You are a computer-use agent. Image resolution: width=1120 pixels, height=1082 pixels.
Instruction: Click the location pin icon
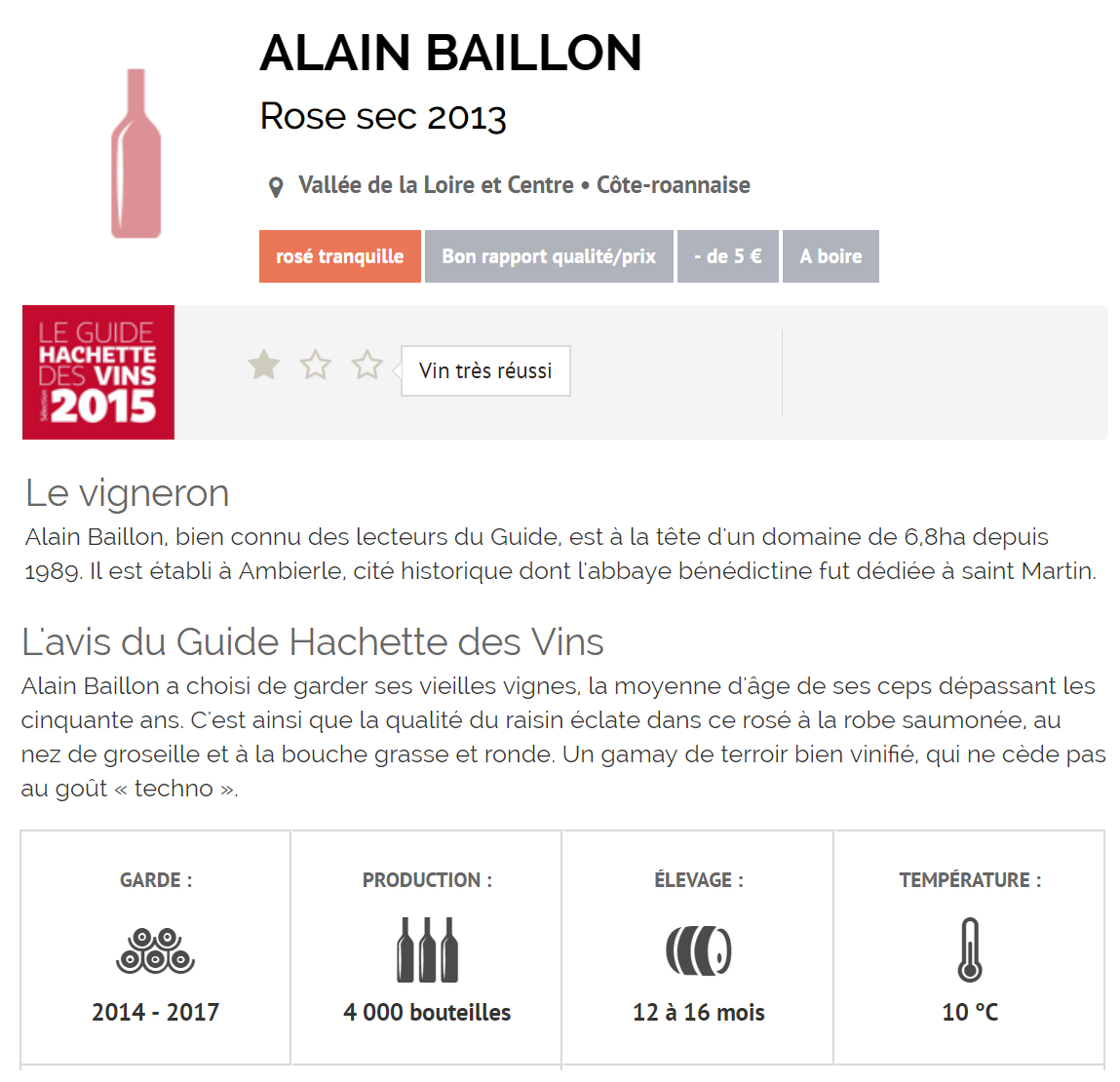[x=276, y=187]
